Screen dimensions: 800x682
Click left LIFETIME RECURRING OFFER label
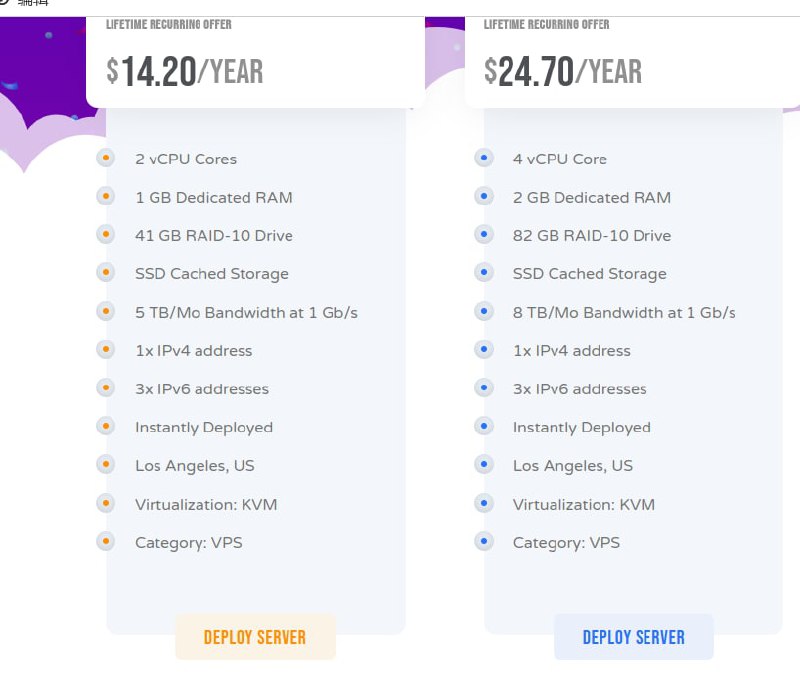click(169, 24)
